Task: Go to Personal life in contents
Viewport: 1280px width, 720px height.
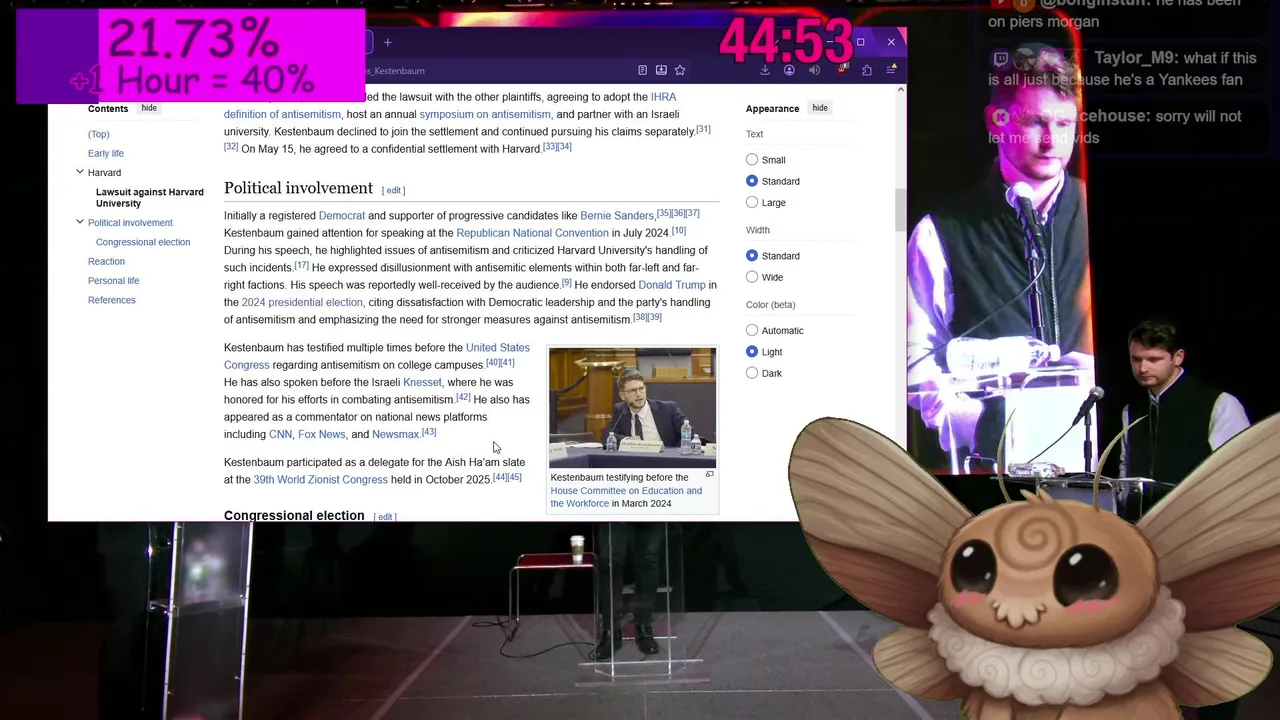Action: [114, 281]
